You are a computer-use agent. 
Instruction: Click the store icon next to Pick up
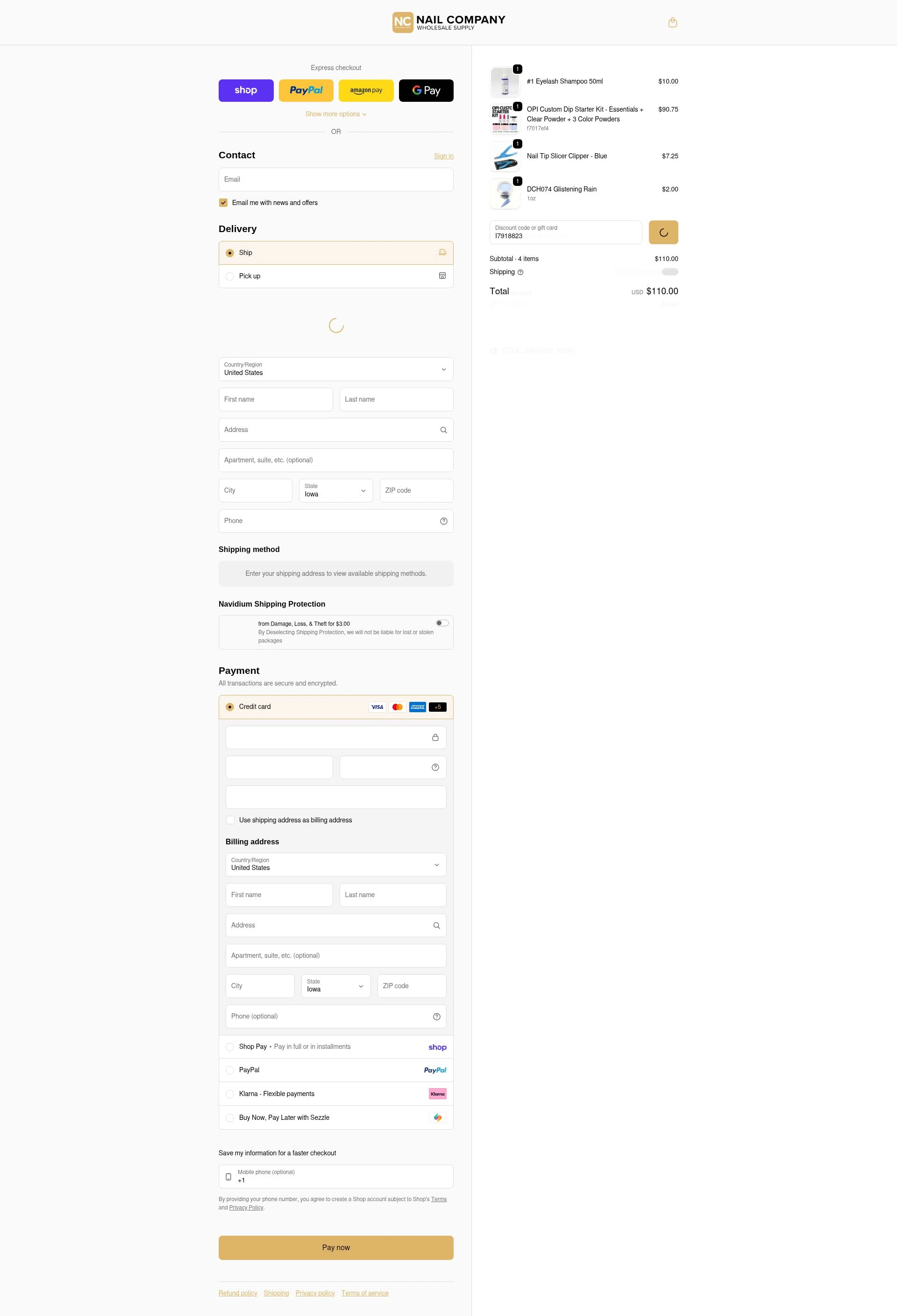(x=442, y=276)
